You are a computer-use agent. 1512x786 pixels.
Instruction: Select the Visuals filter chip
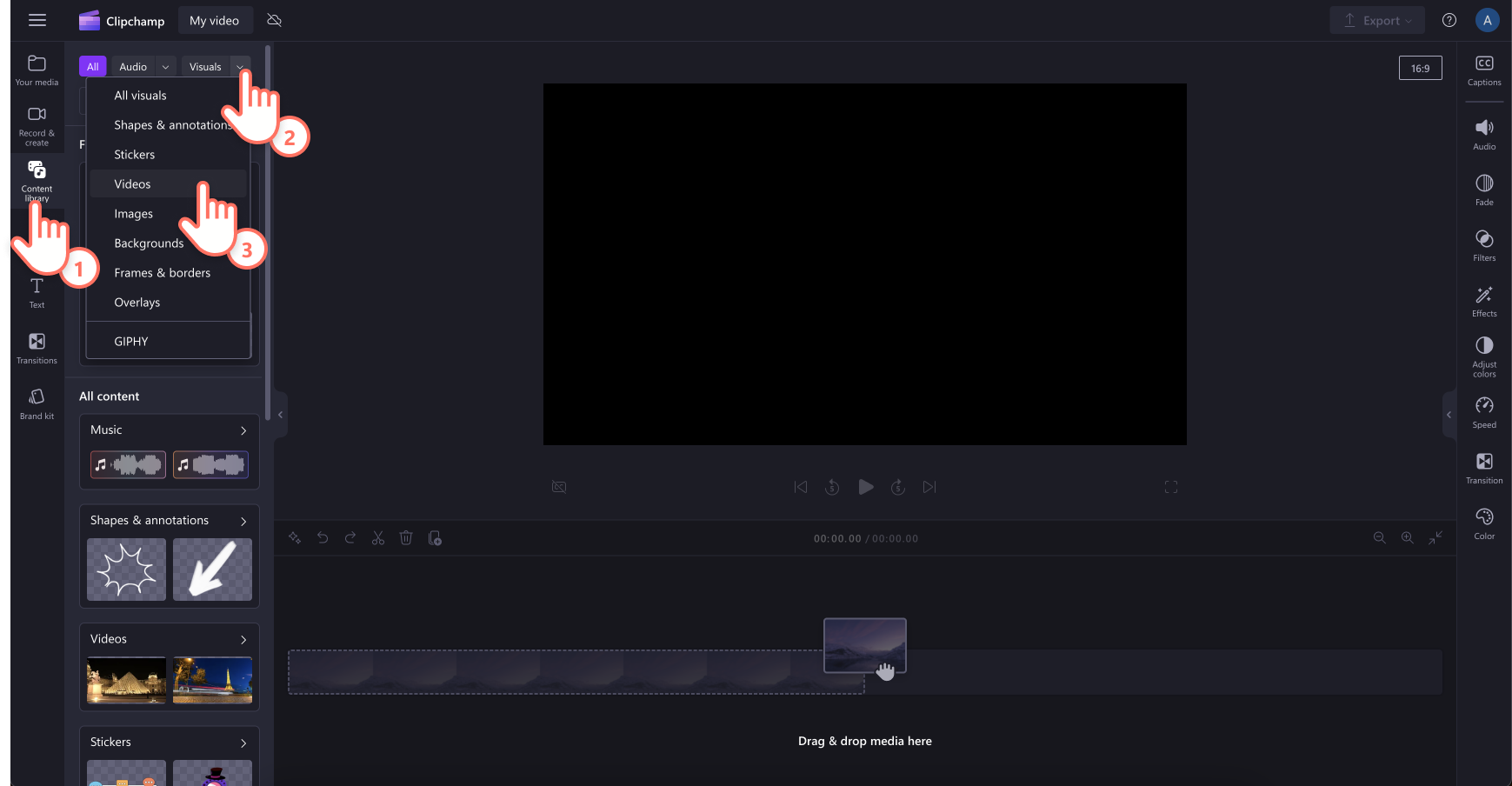pyautogui.click(x=205, y=67)
